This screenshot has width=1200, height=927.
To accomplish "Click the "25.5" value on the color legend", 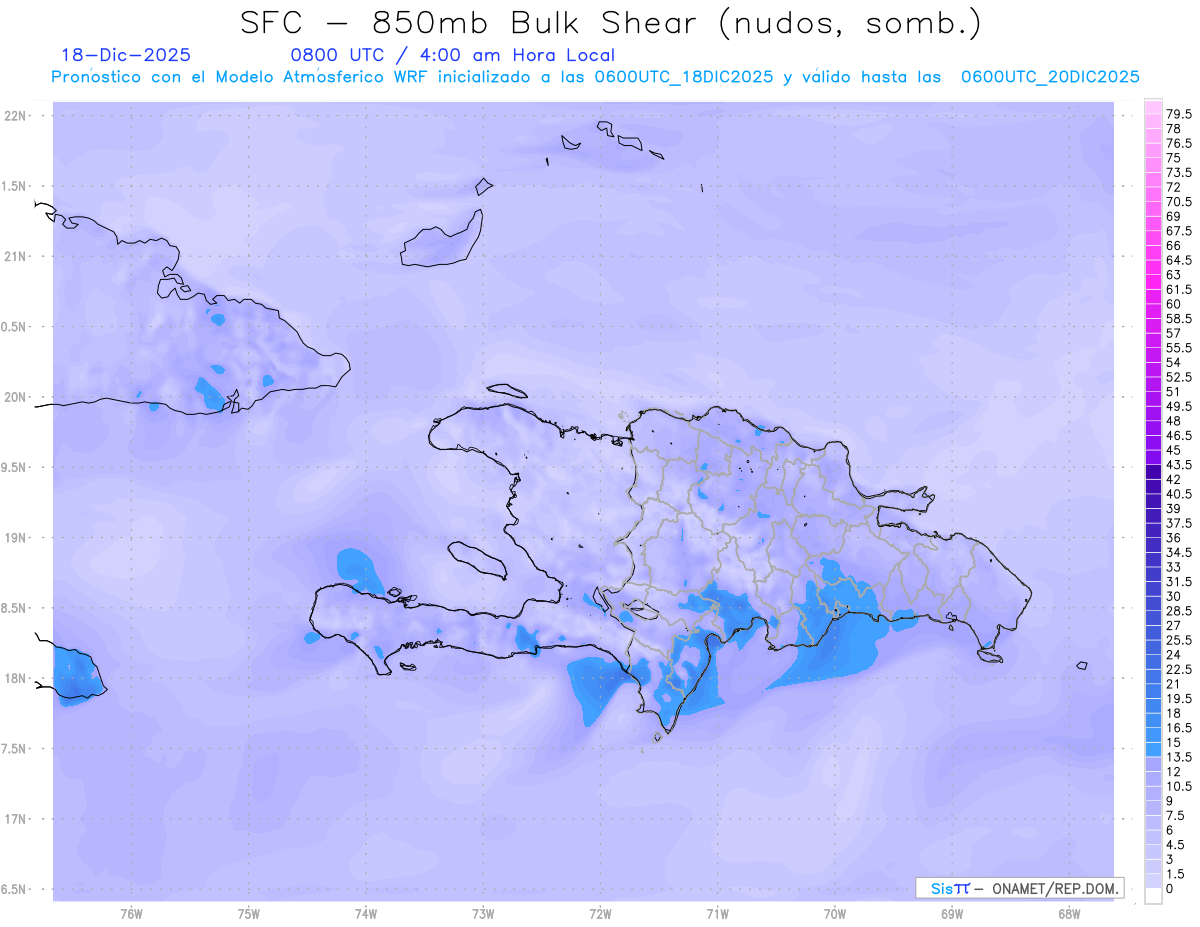I will (1178, 640).
